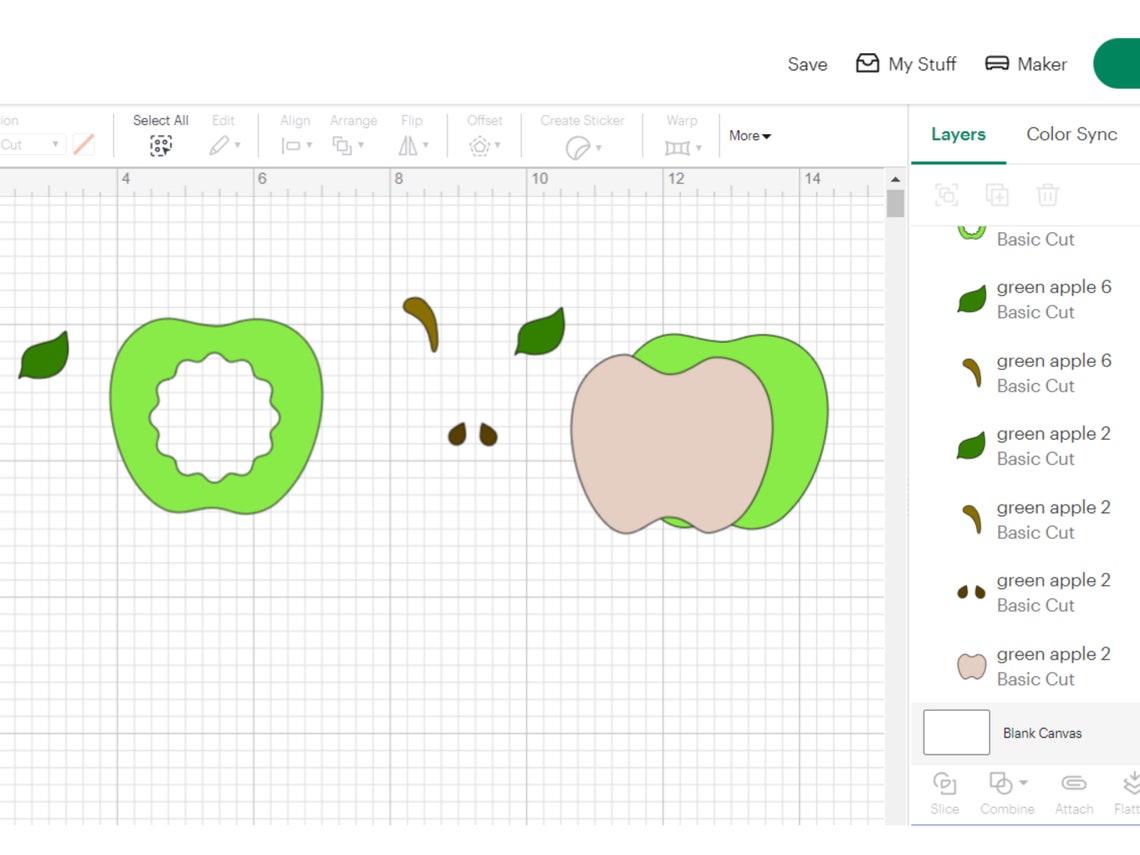Switch to the Color Sync tab
Screen dimensions: 1140x855
pyautogui.click(x=1071, y=134)
